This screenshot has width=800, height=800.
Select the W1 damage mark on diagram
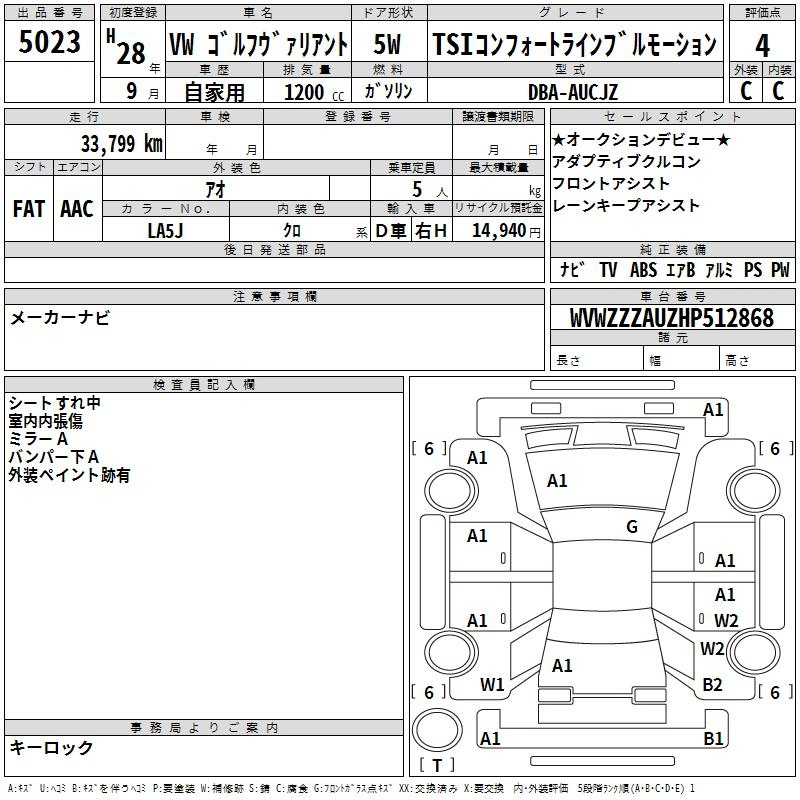point(492,685)
